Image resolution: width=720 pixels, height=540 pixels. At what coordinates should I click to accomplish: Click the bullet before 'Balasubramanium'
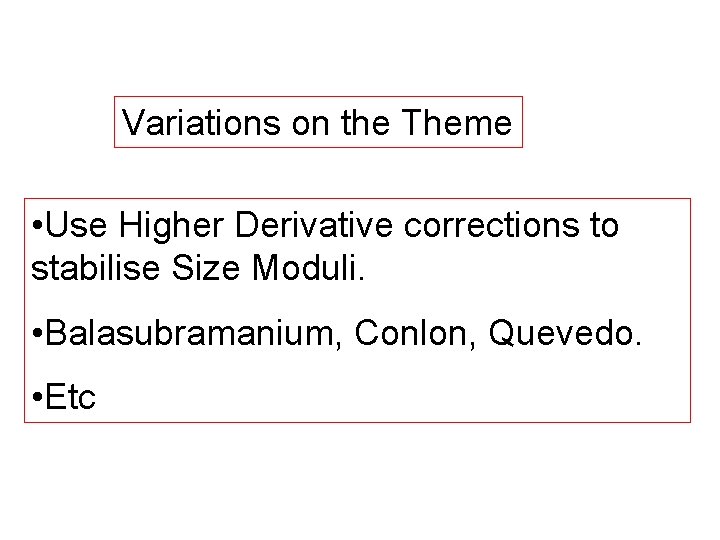[x=38, y=333]
